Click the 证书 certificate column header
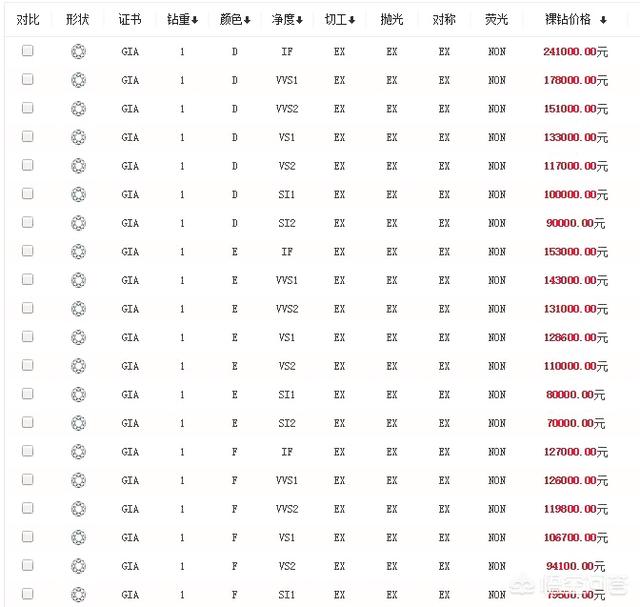 point(130,20)
